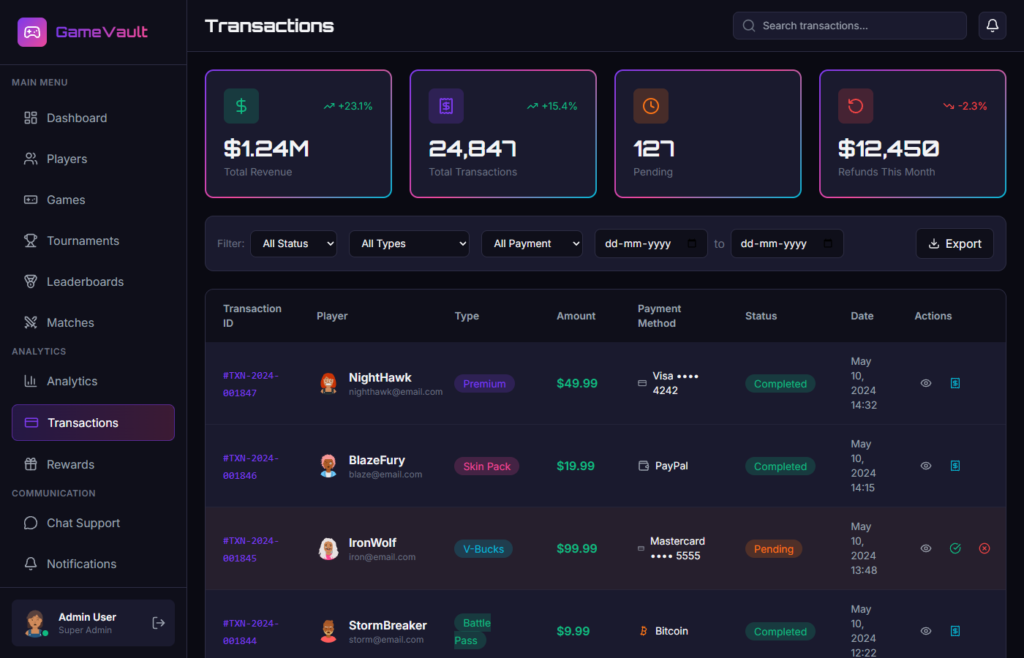
Task: Click the orange clock Pending icon
Action: pos(650,106)
